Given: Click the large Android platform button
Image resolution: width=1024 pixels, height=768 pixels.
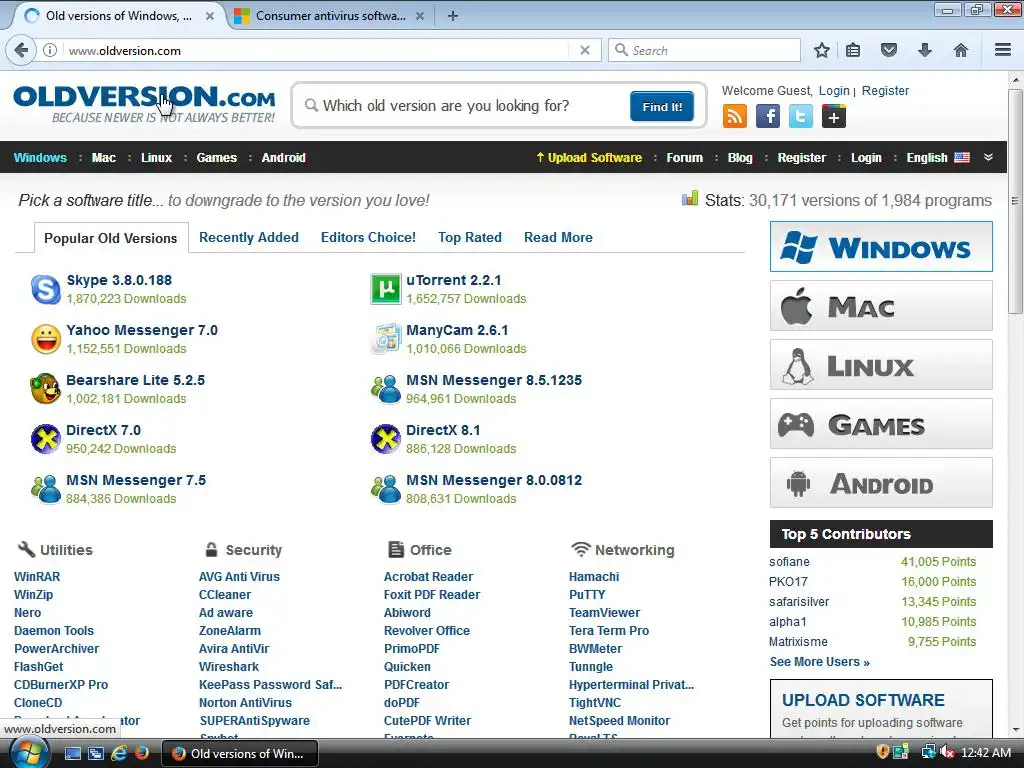Looking at the screenshot, I should 881,483.
